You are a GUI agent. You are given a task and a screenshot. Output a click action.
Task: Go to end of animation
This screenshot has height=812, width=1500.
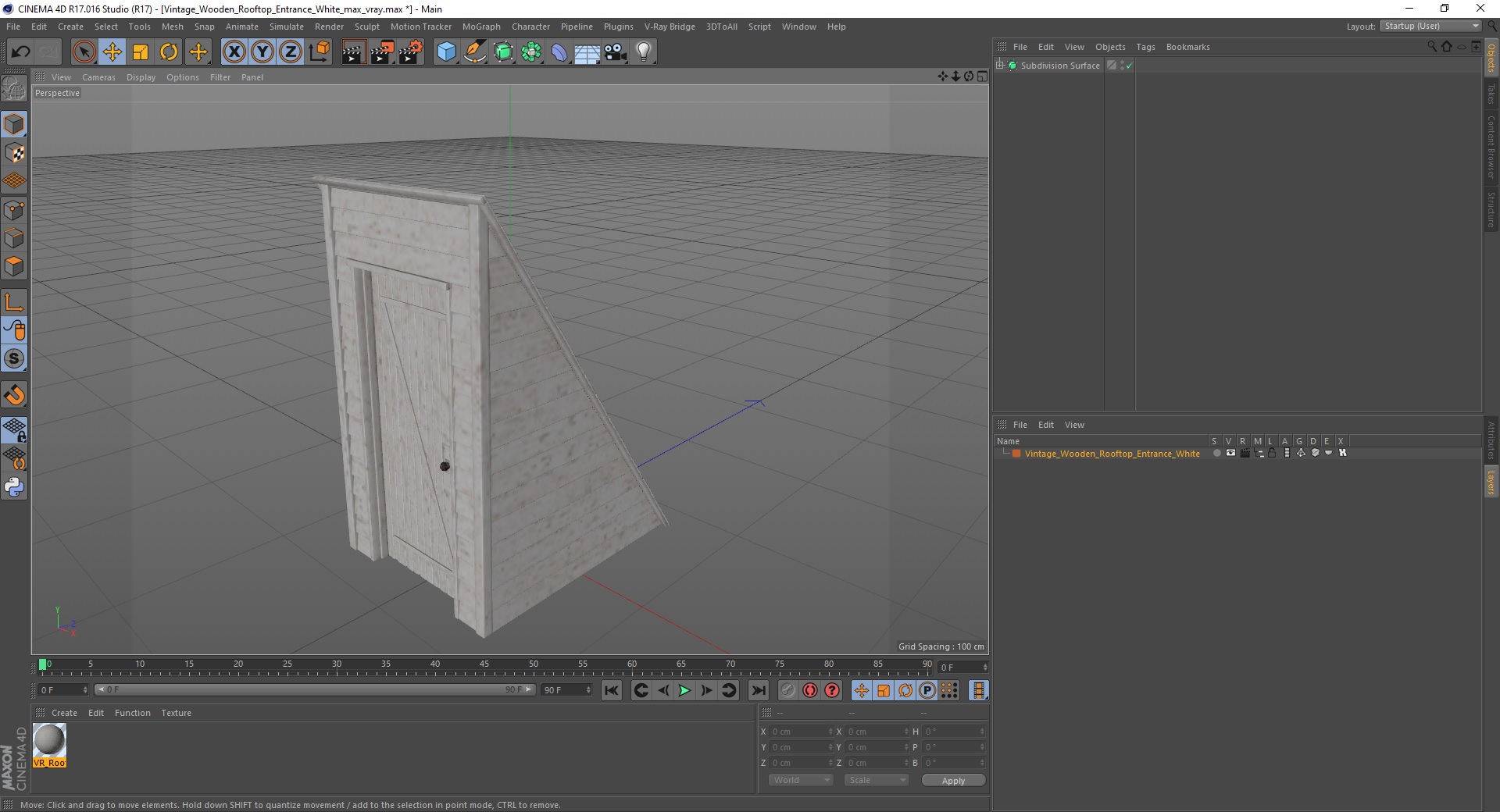coord(759,690)
